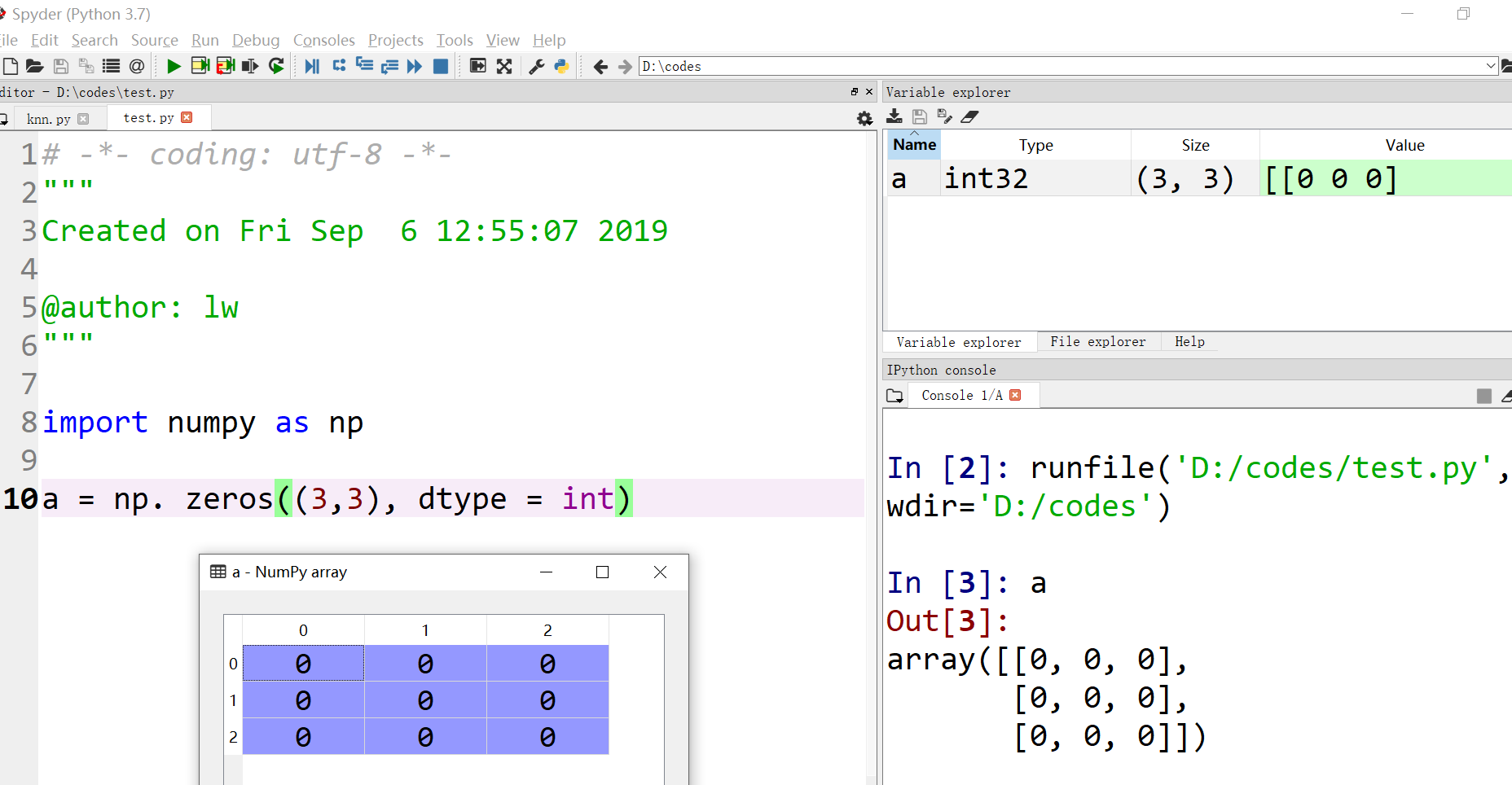This screenshot has height=785, width=1512.
Task: Open the Search menu
Action: pos(94,40)
